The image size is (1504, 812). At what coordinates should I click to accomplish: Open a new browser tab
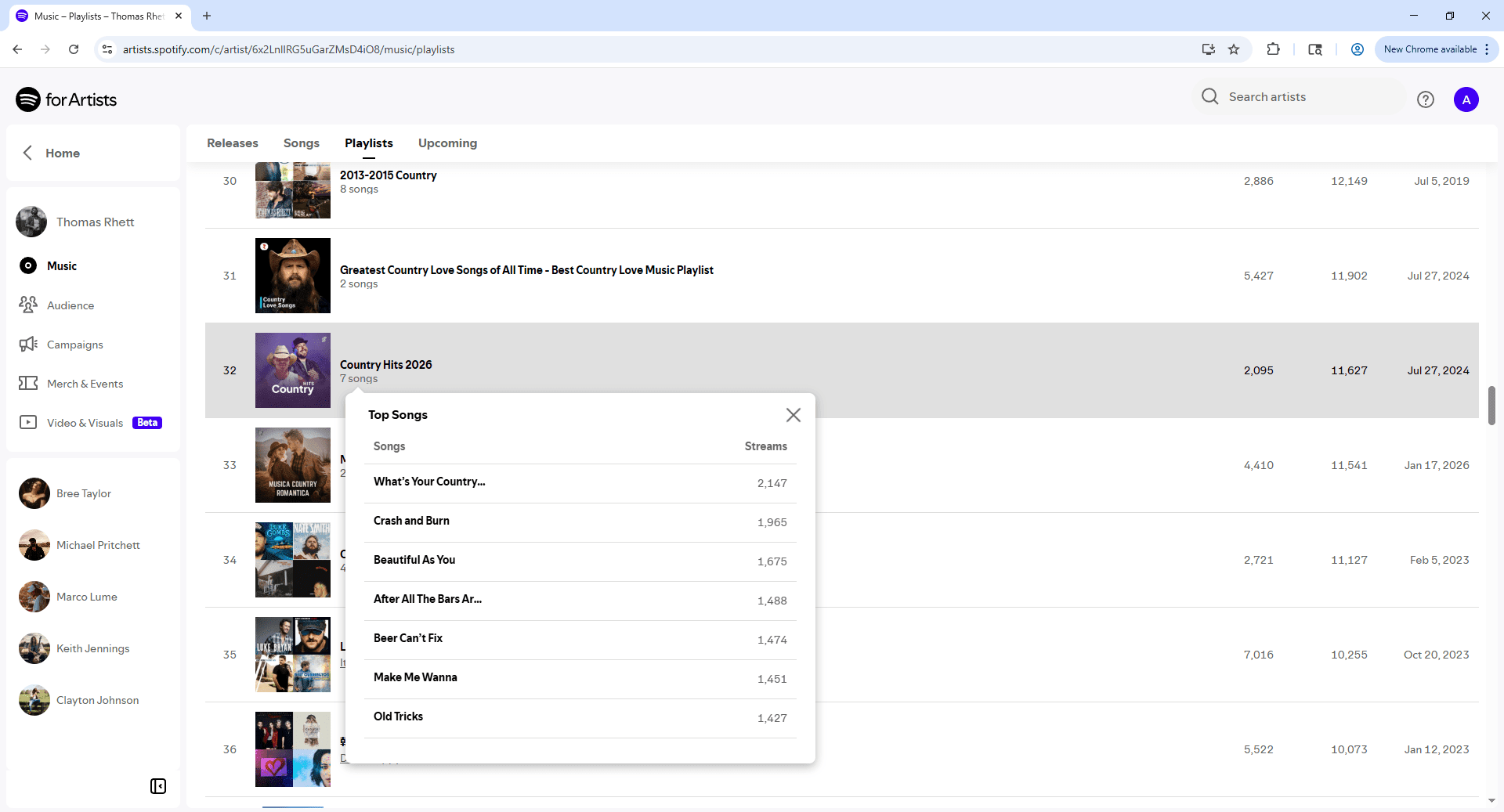(207, 16)
